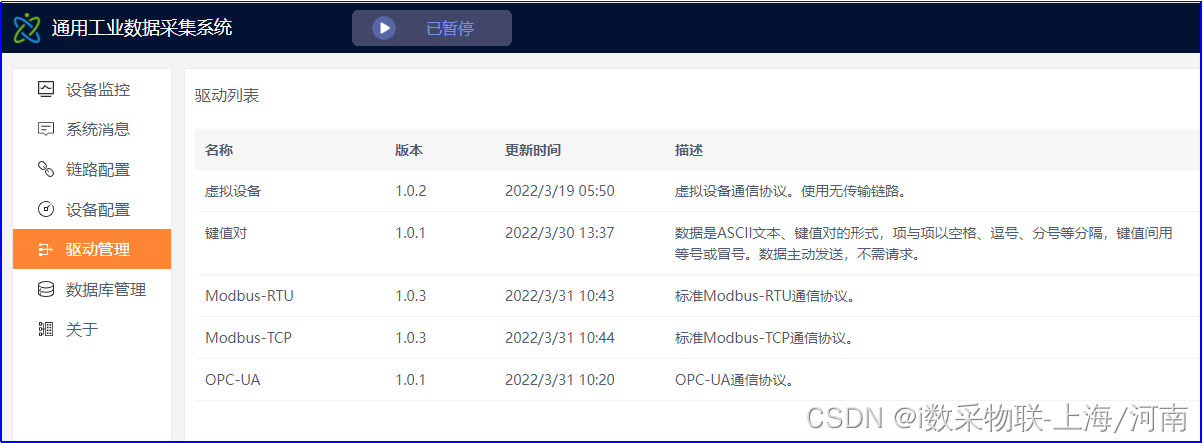
Task: Click the 驱动管理 driver icon
Action: [45, 249]
